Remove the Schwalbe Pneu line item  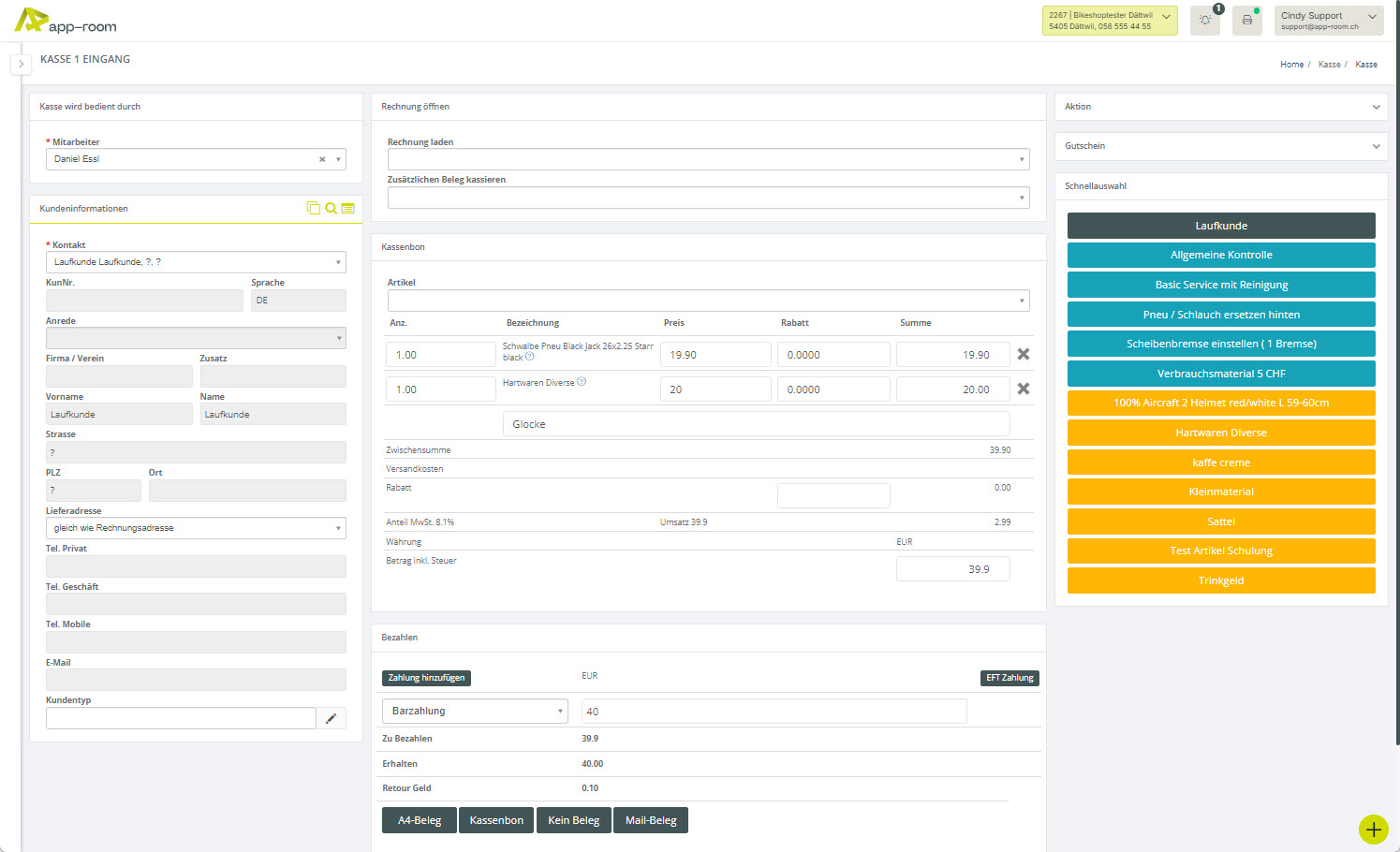pyautogui.click(x=1024, y=354)
